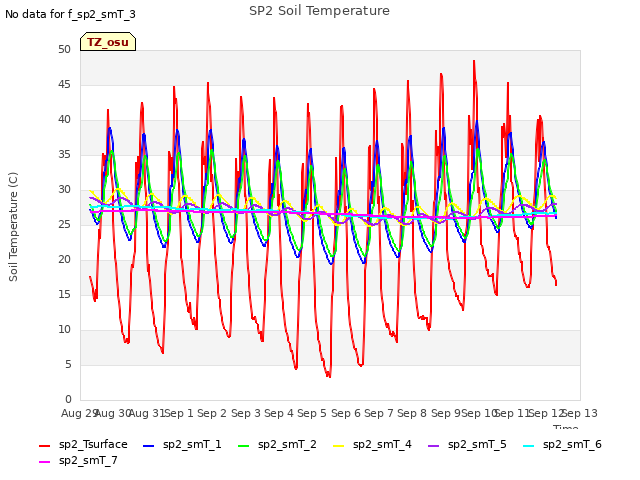
Task: Click the Soil Temperature (C) axis label
Action: pos(13,227)
